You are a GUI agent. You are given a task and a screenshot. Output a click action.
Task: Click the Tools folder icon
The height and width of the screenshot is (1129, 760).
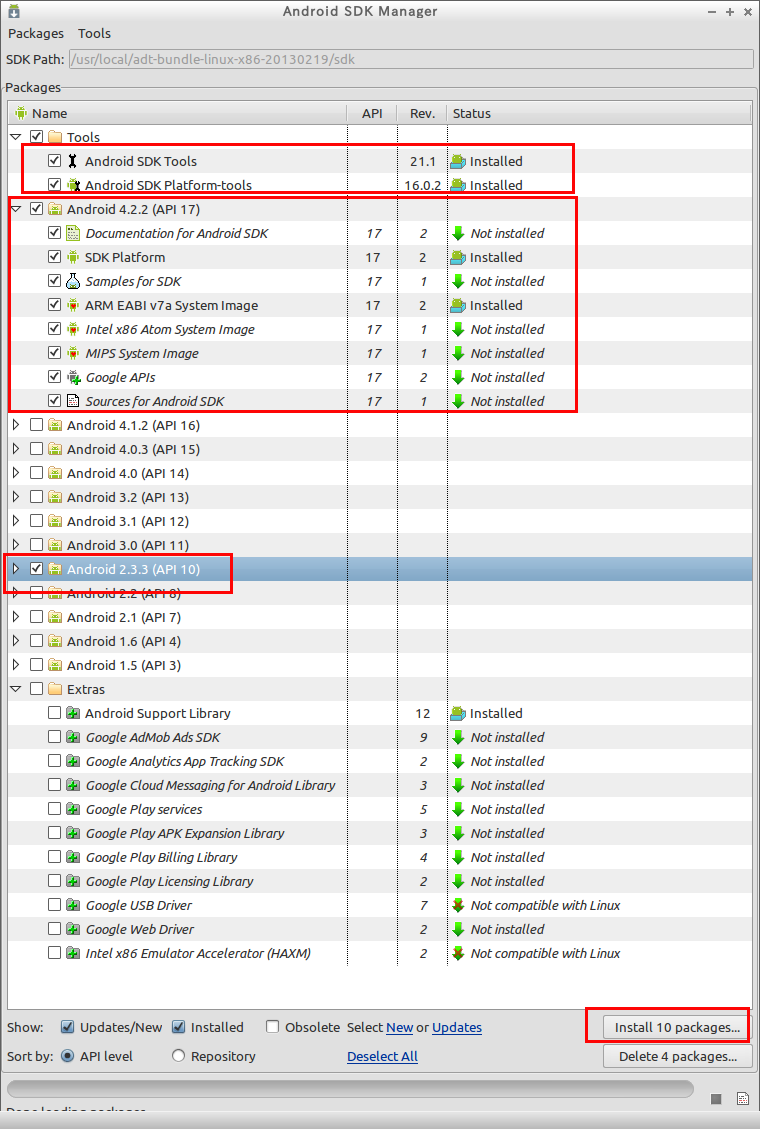point(55,137)
